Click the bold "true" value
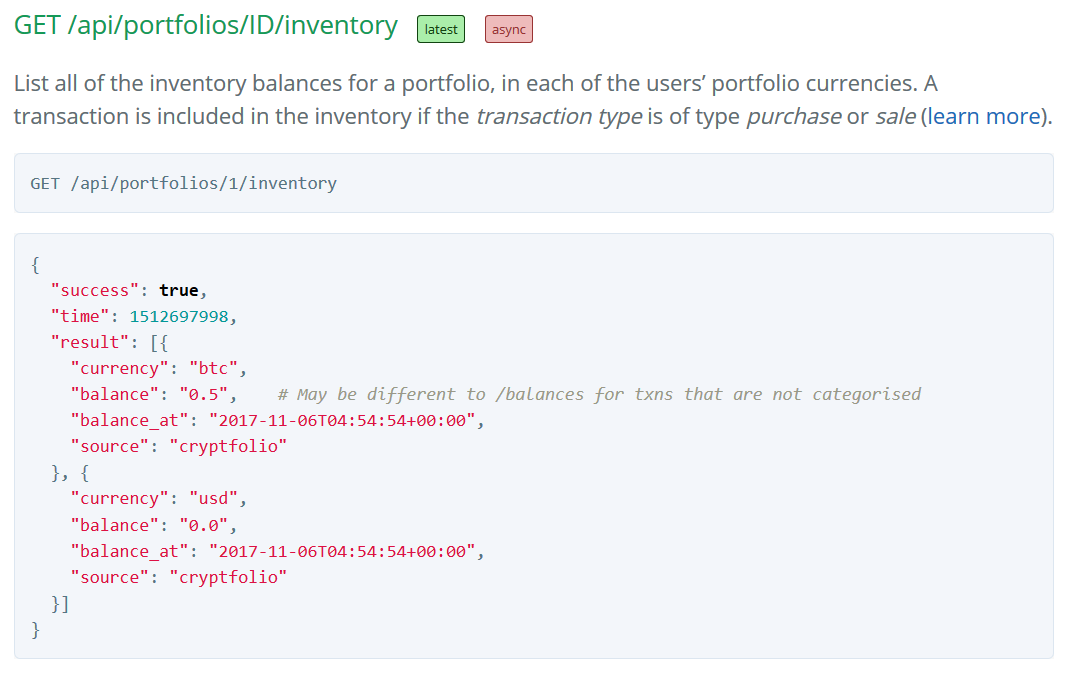The width and height of the screenshot is (1071, 673). click(179, 290)
